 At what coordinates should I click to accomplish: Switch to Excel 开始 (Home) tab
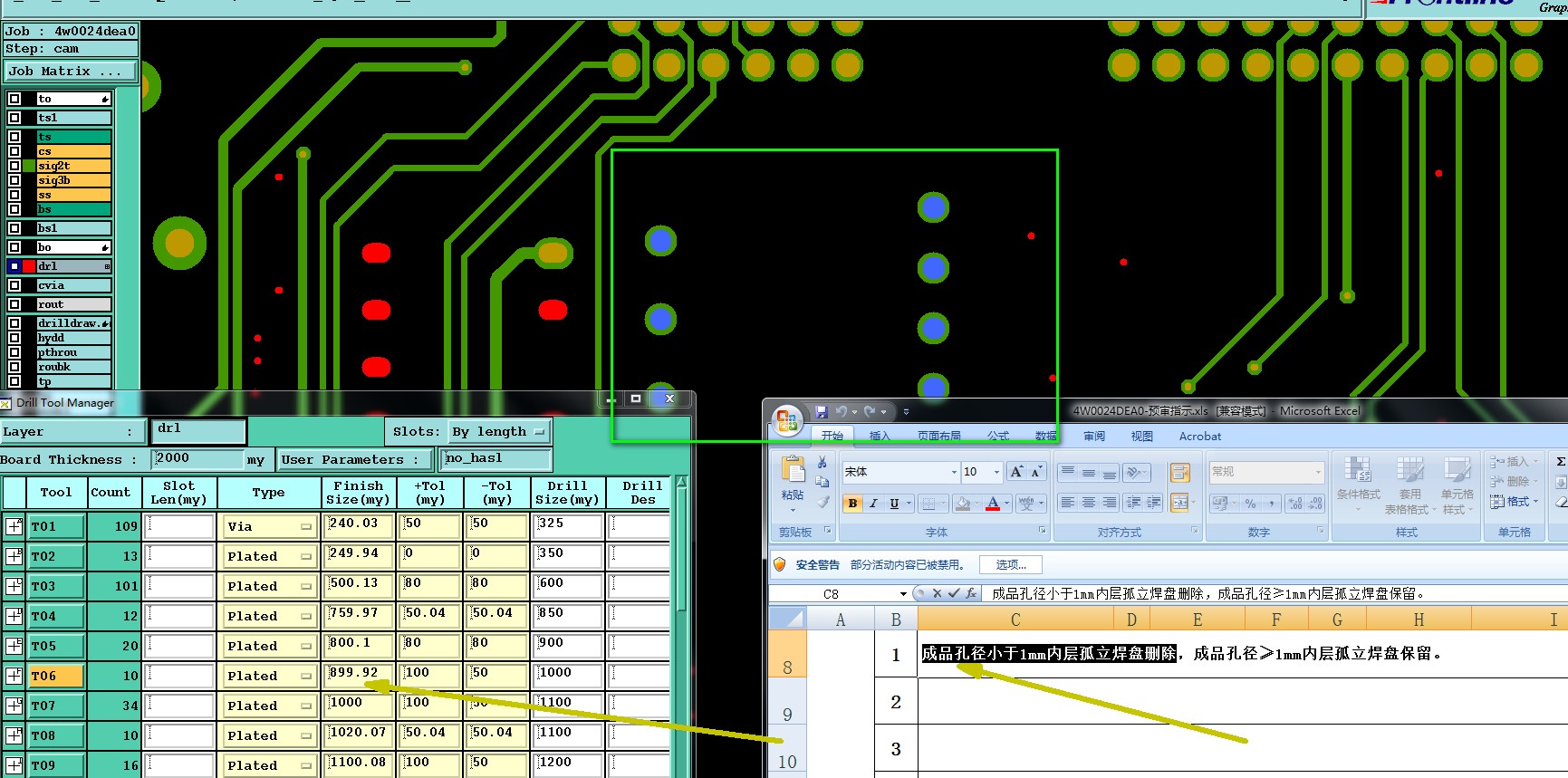pos(832,436)
